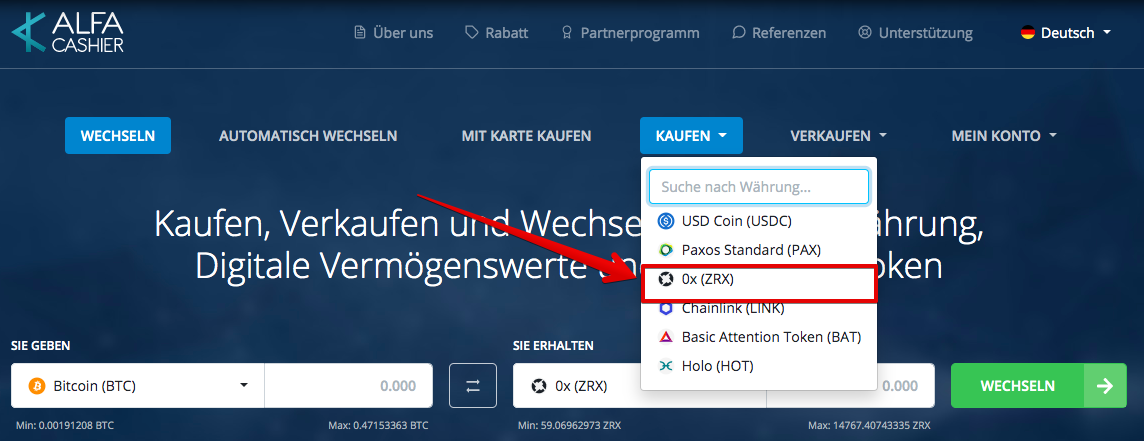Click the German flag icon

click(1028, 33)
